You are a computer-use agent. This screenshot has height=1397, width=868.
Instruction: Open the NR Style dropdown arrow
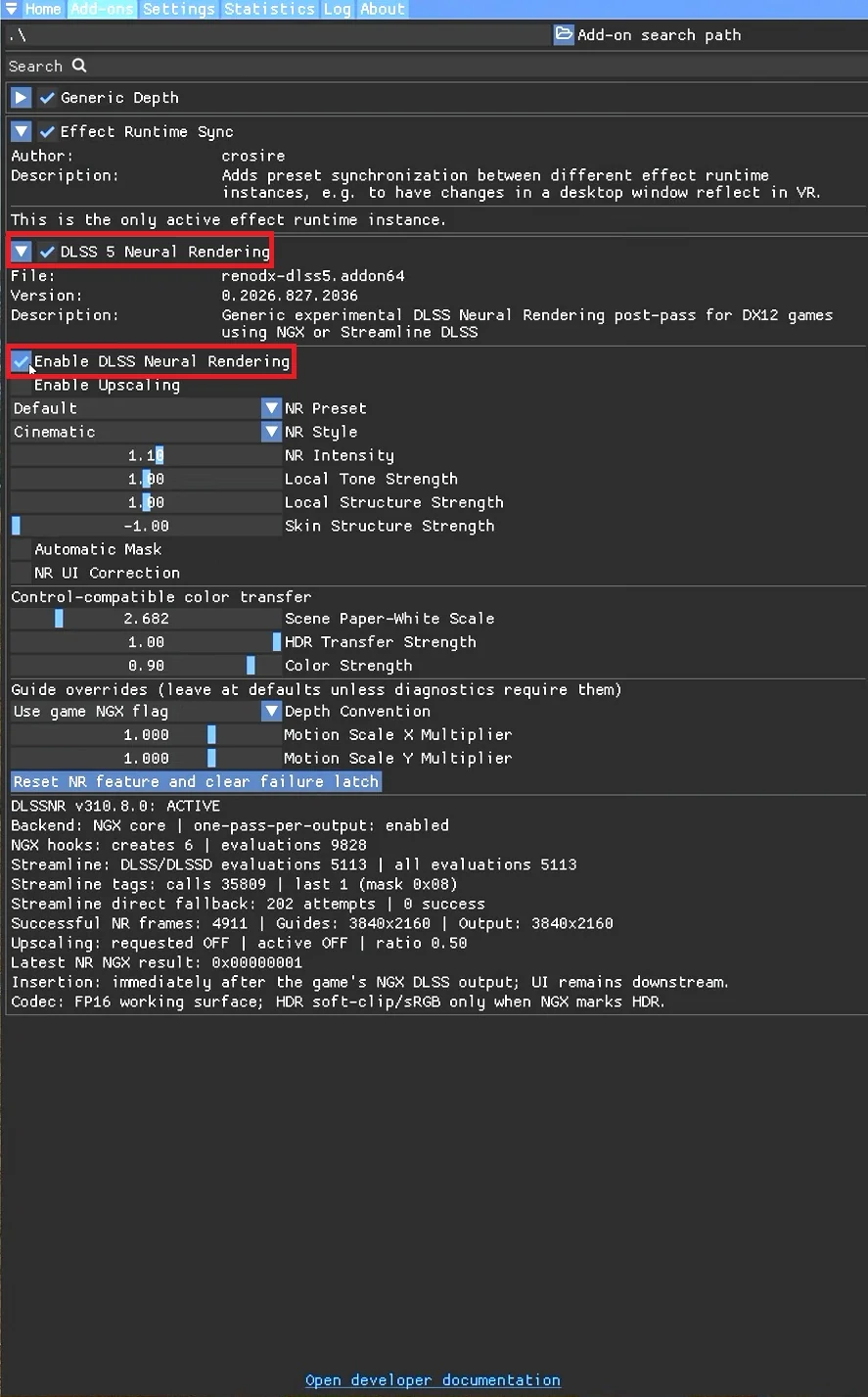tap(272, 432)
